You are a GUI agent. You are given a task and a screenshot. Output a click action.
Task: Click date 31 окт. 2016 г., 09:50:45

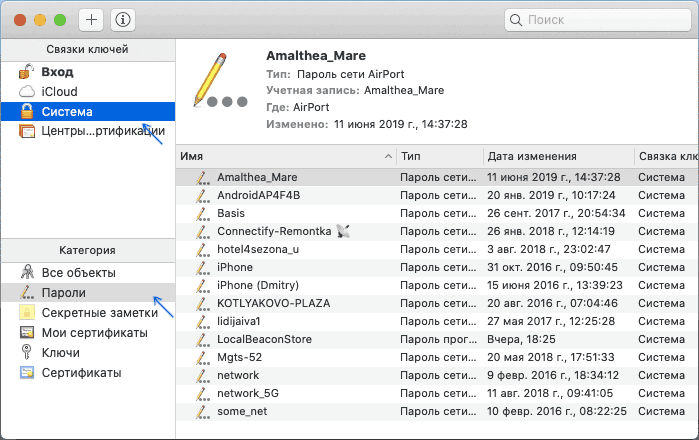(x=552, y=267)
